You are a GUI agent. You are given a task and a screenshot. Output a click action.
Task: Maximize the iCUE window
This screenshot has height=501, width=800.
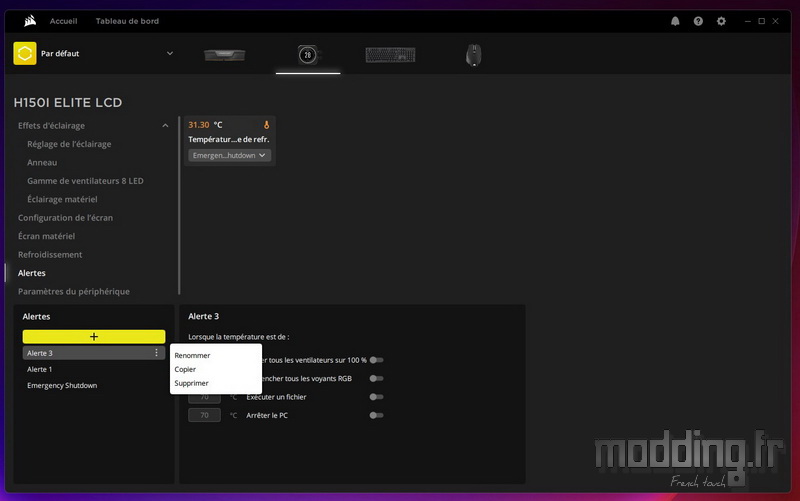click(761, 21)
